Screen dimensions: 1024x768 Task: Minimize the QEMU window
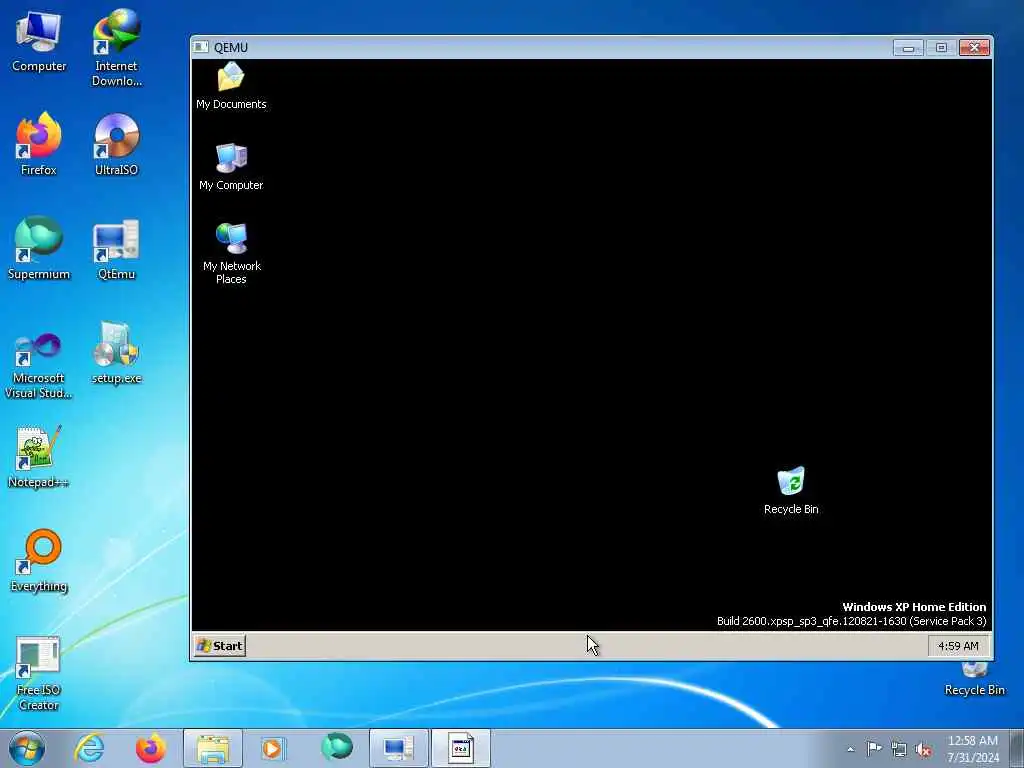(x=908, y=48)
